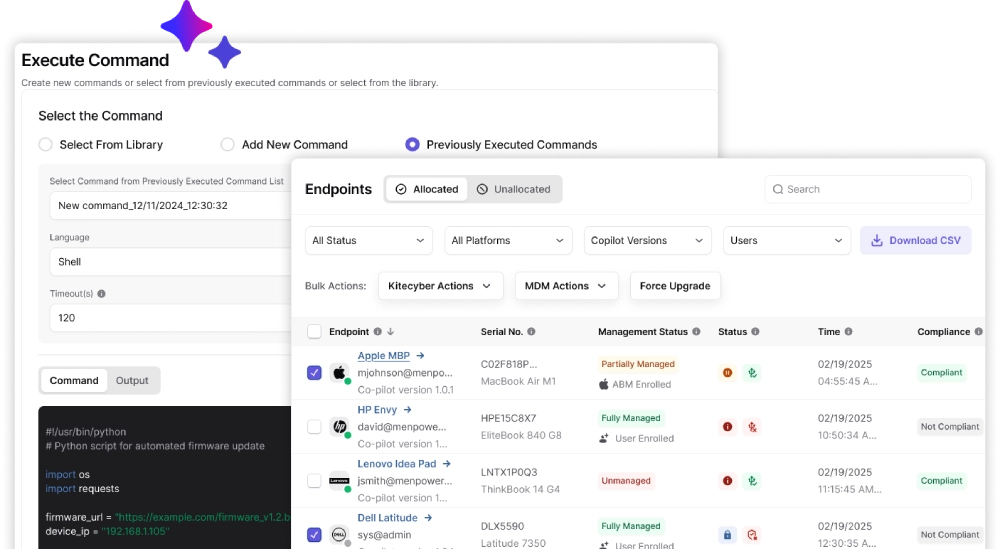
Task: Click into the endpoints Search field
Action: (868, 189)
